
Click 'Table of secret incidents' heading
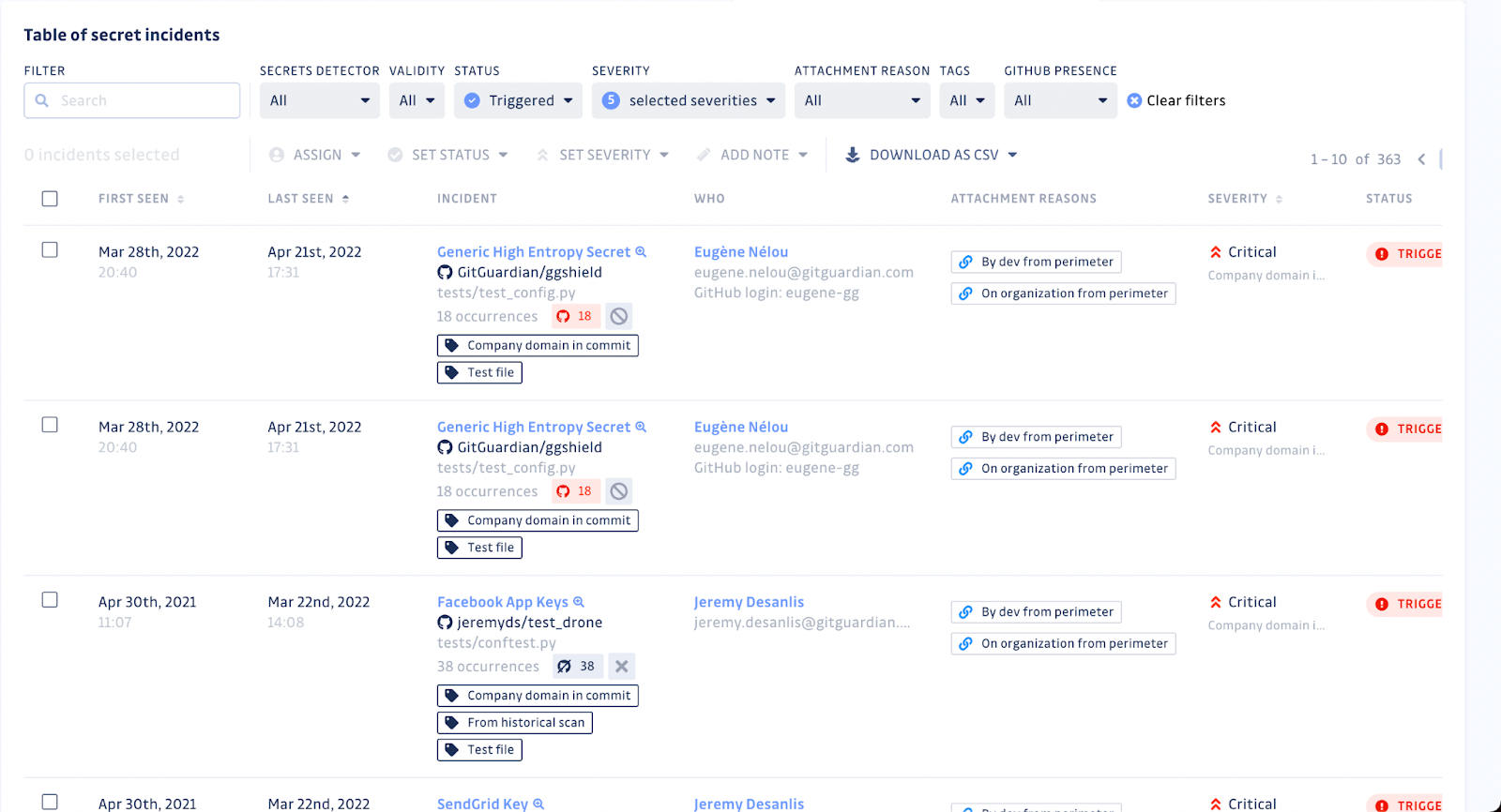click(122, 35)
